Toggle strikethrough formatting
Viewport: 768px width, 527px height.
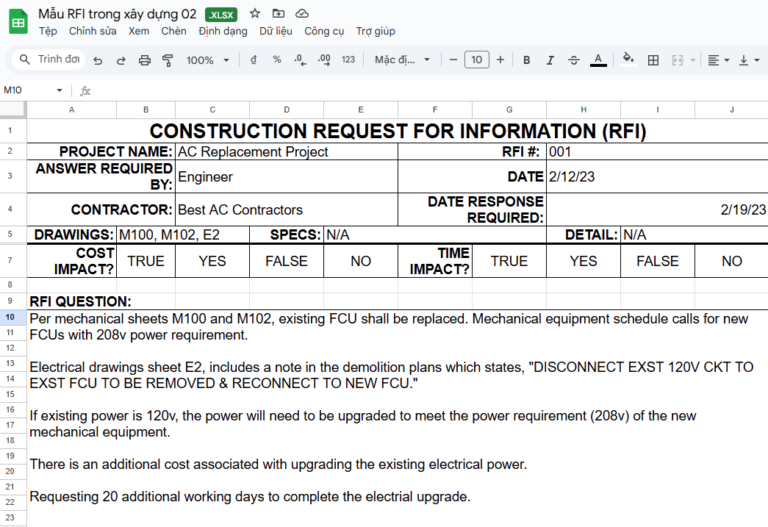coord(574,60)
